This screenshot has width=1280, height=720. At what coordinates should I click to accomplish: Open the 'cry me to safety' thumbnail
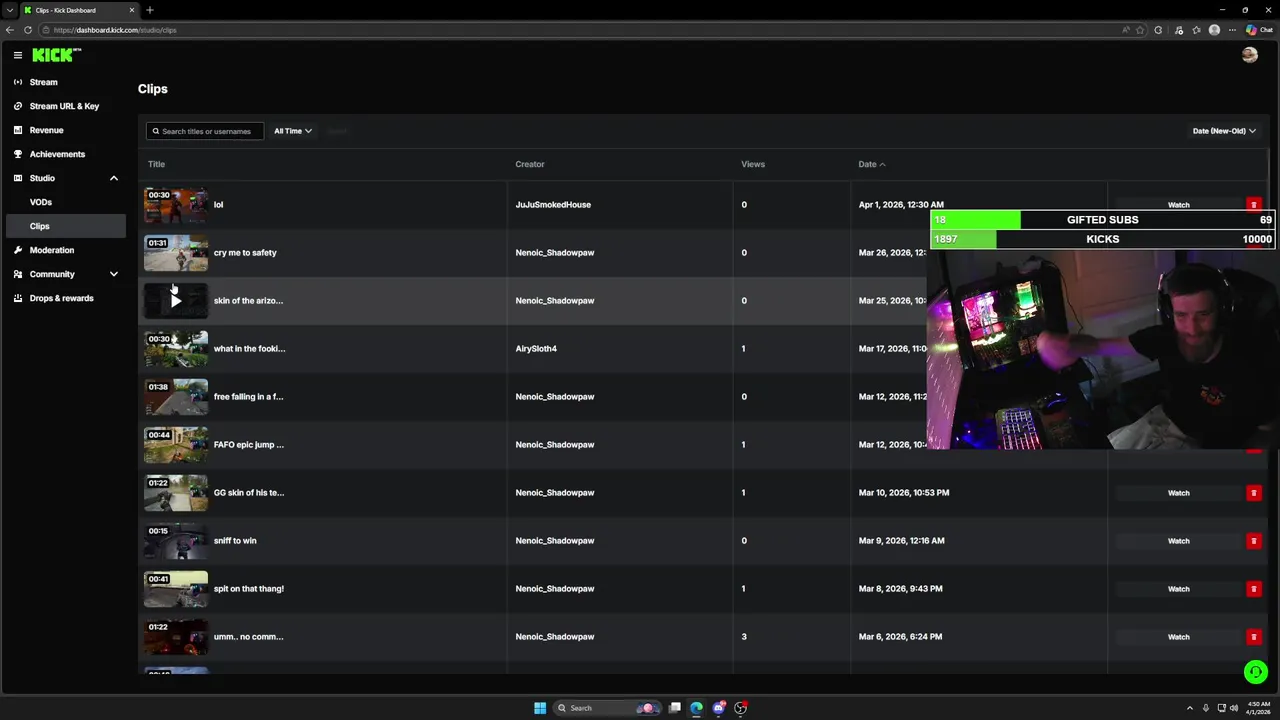point(176,252)
